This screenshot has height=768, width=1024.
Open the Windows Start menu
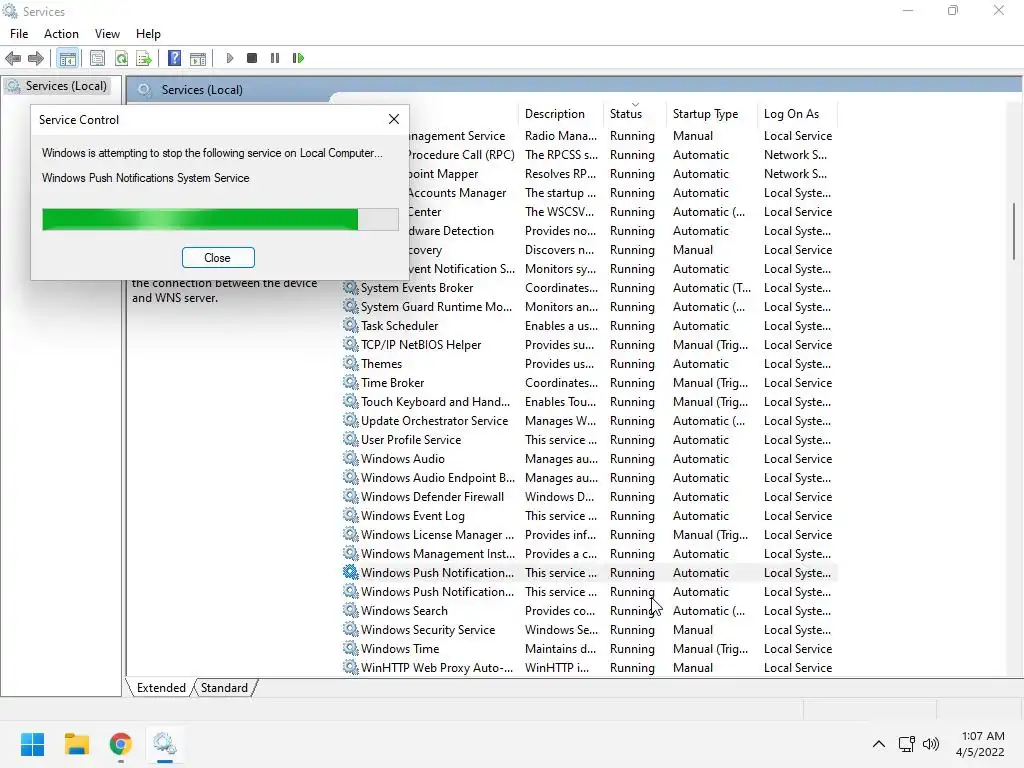[32, 744]
